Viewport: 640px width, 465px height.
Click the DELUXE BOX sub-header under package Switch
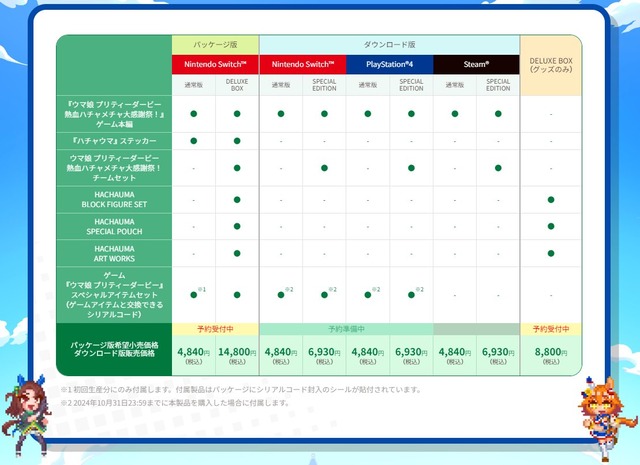[x=237, y=85]
